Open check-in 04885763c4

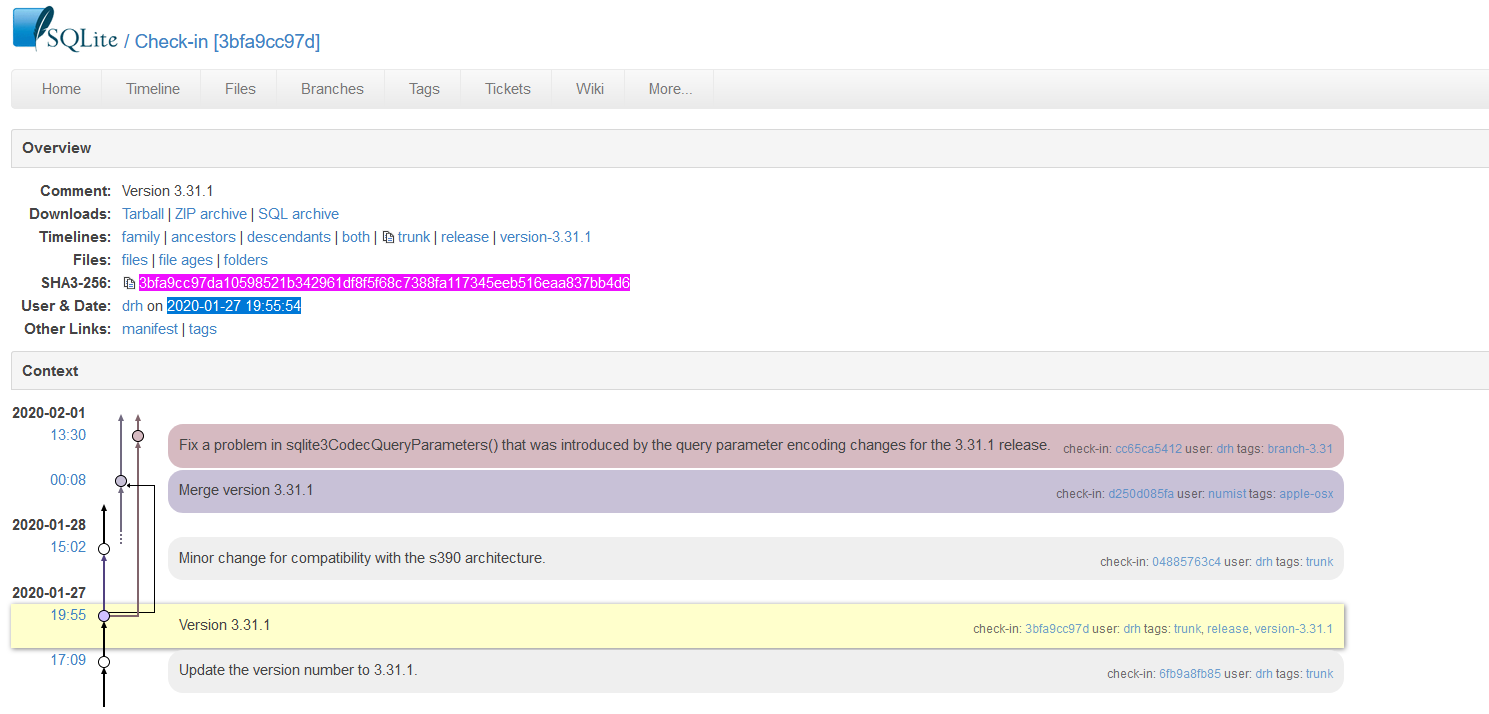(x=1186, y=562)
